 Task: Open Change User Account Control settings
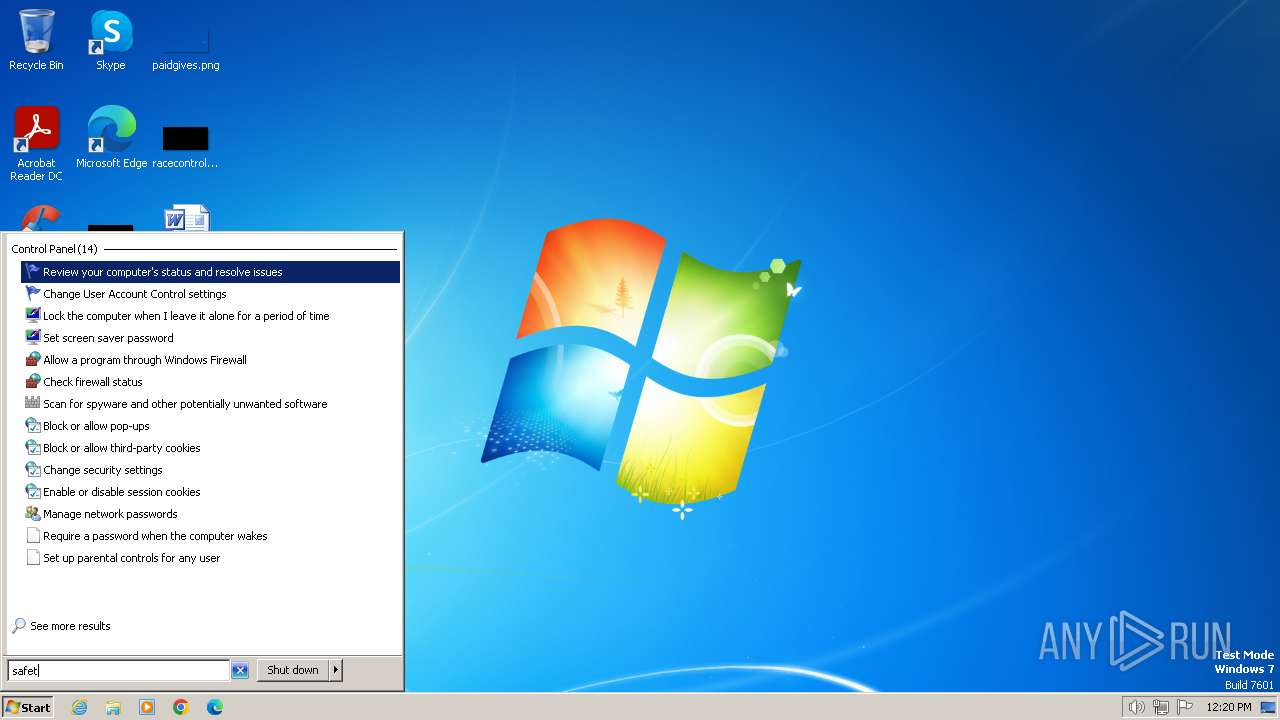coord(210,294)
